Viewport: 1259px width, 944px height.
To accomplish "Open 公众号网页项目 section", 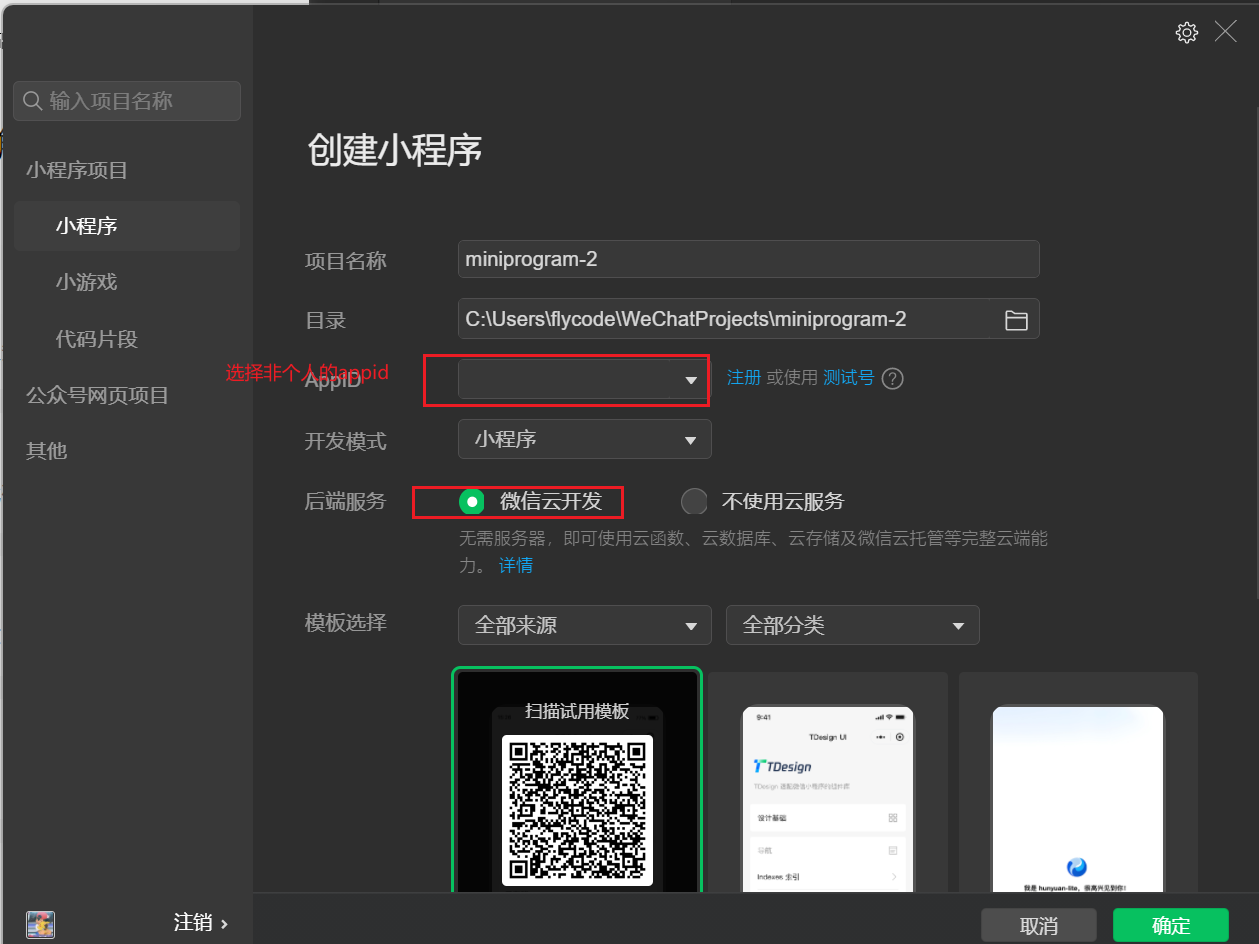I will (97, 396).
